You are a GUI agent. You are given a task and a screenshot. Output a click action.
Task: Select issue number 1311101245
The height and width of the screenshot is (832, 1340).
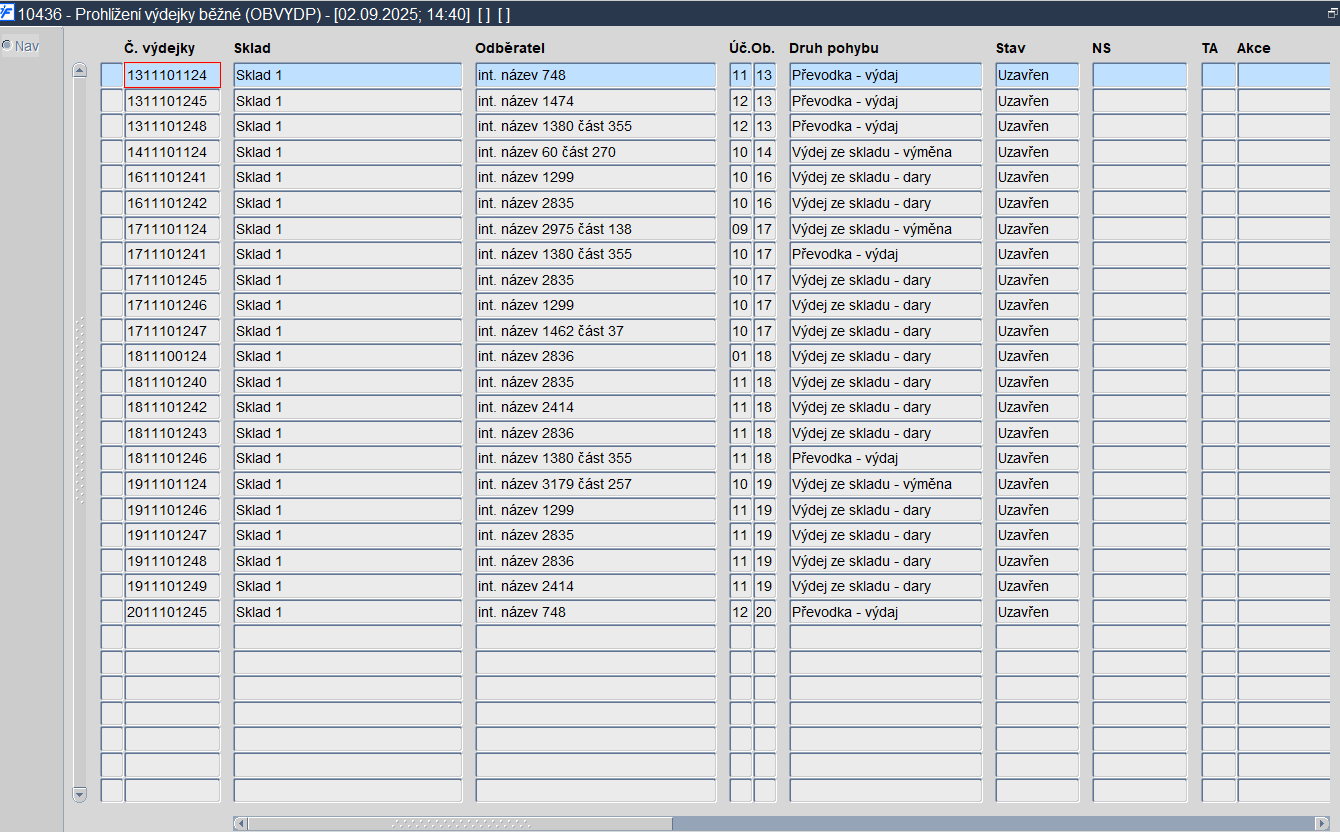click(x=172, y=101)
